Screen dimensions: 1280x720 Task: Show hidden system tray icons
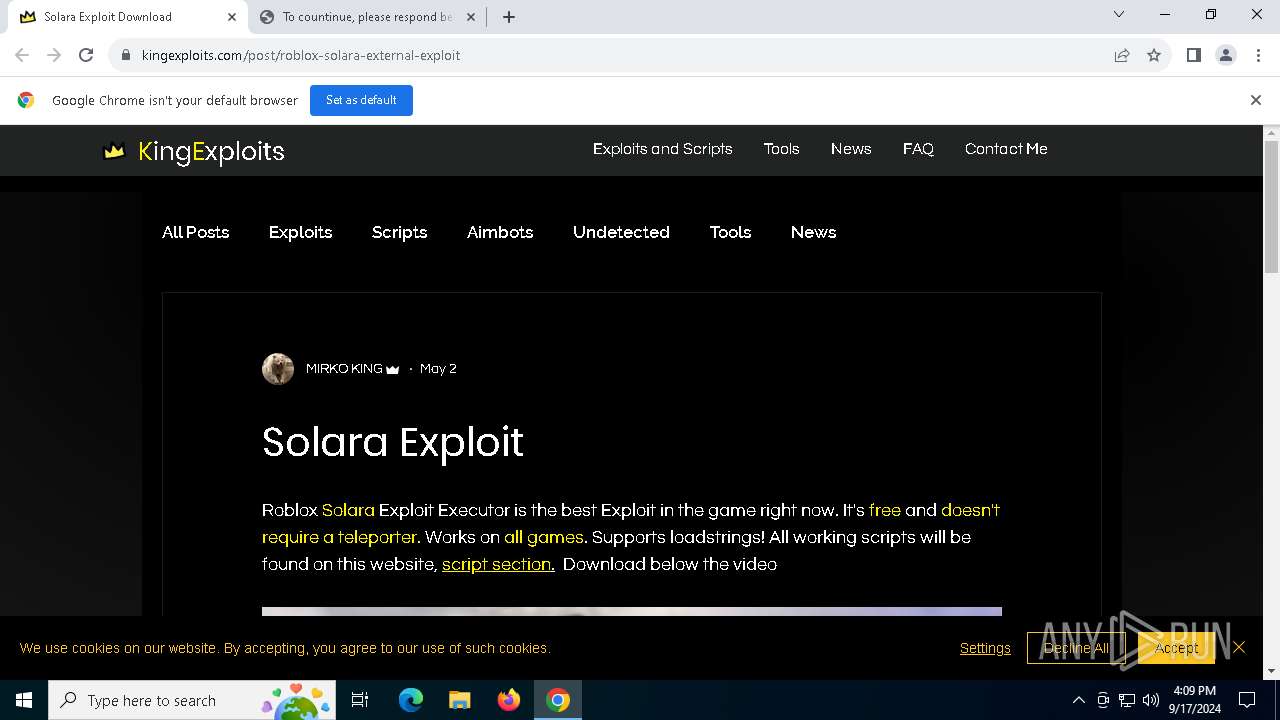(x=1078, y=700)
